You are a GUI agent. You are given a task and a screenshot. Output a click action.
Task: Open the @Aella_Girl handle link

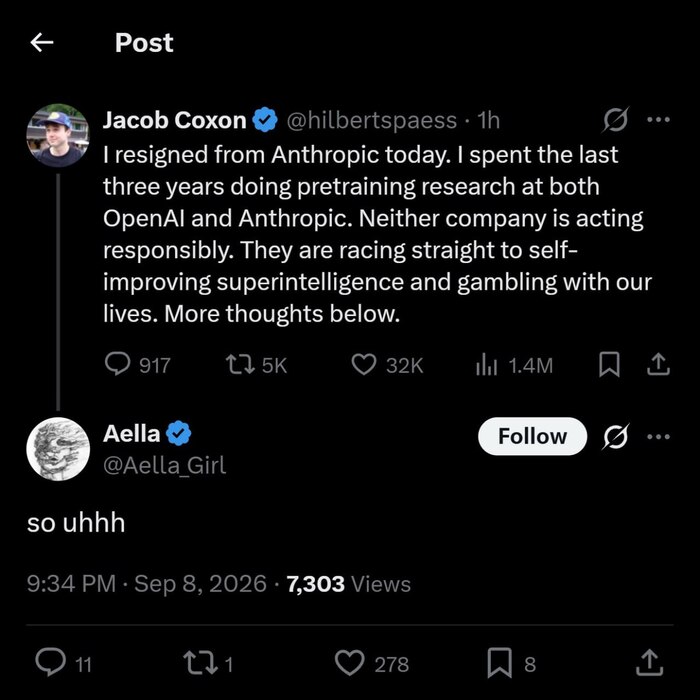[164, 465]
